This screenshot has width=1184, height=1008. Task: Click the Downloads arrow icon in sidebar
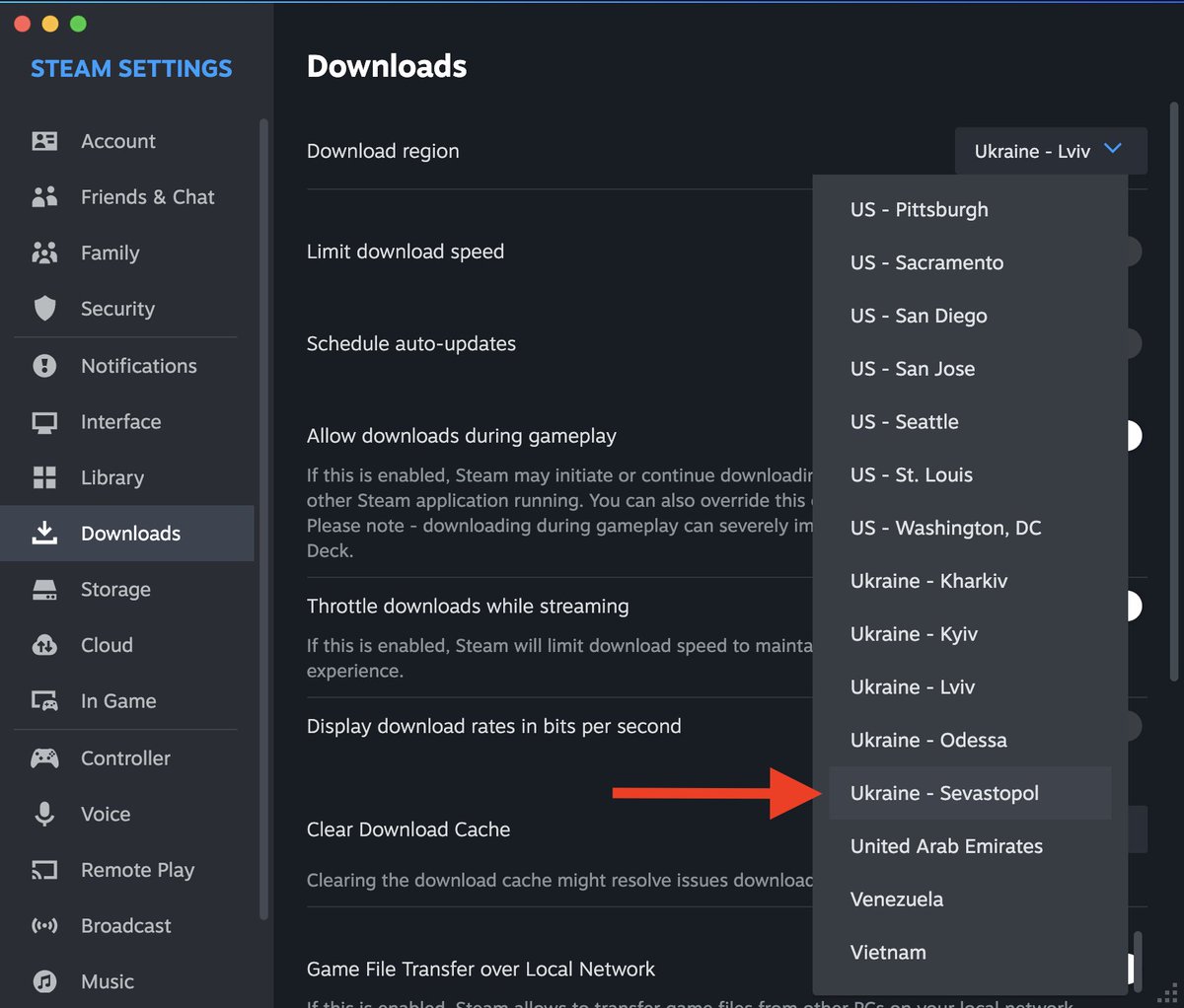tap(44, 533)
